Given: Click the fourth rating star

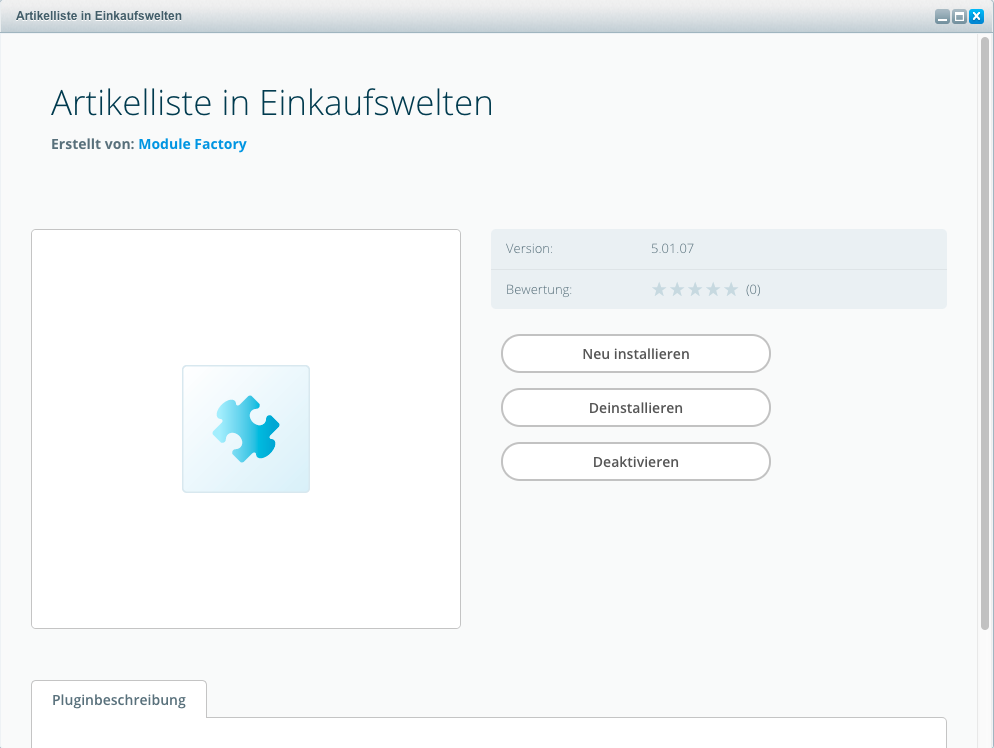Looking at the screenshot, I should 713,290.
